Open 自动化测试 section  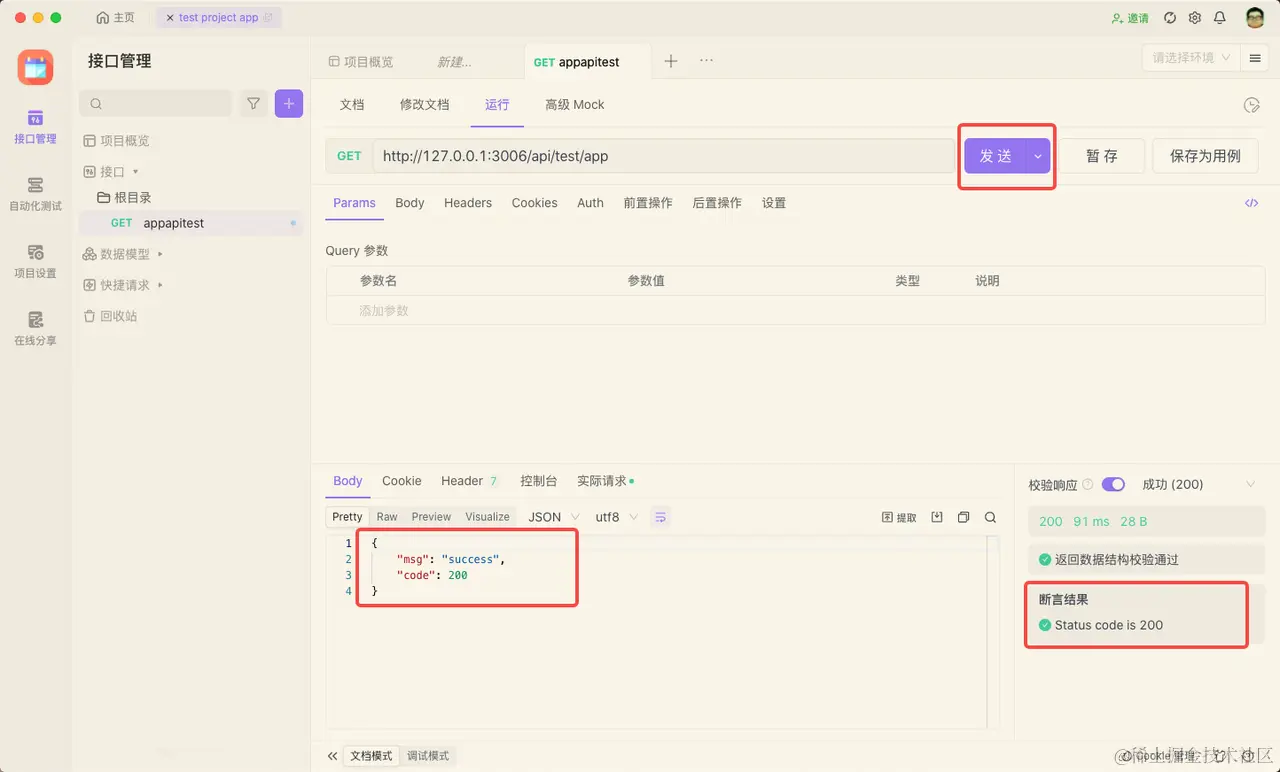pyautogui.click(x=35, y=194)
